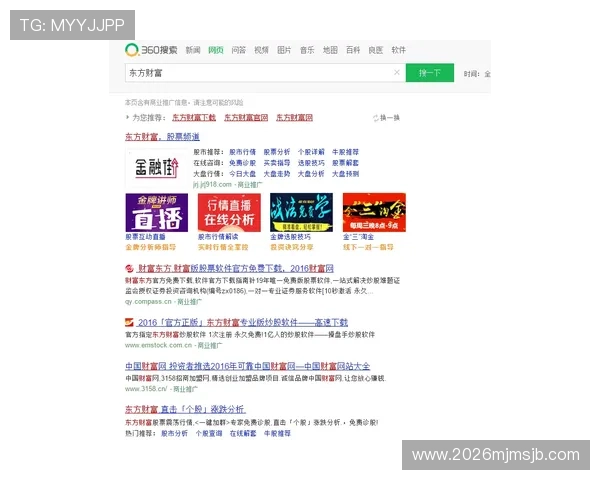This screenshot has width=600, height=480.
Task: Click the 大盘走势 link
Action: (x=277, y=174)
